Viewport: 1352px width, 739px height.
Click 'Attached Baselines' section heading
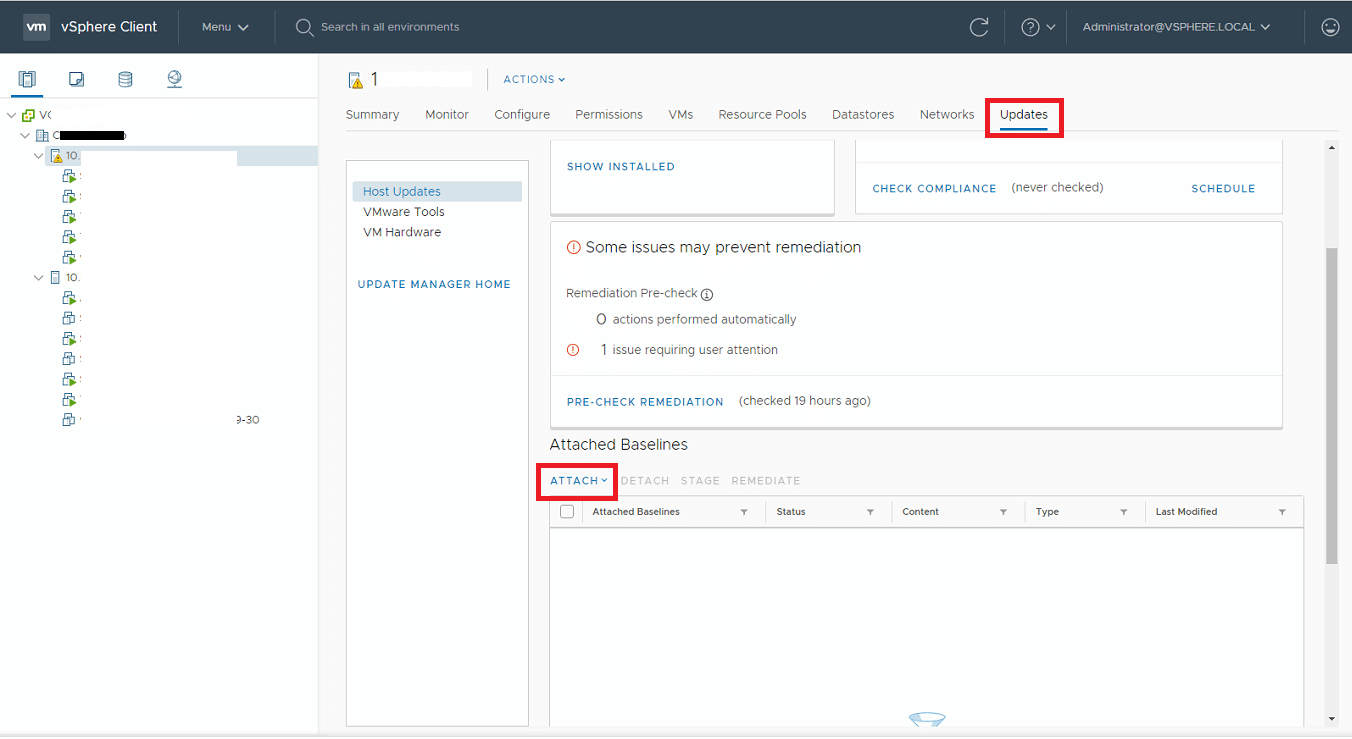[619, 444]
